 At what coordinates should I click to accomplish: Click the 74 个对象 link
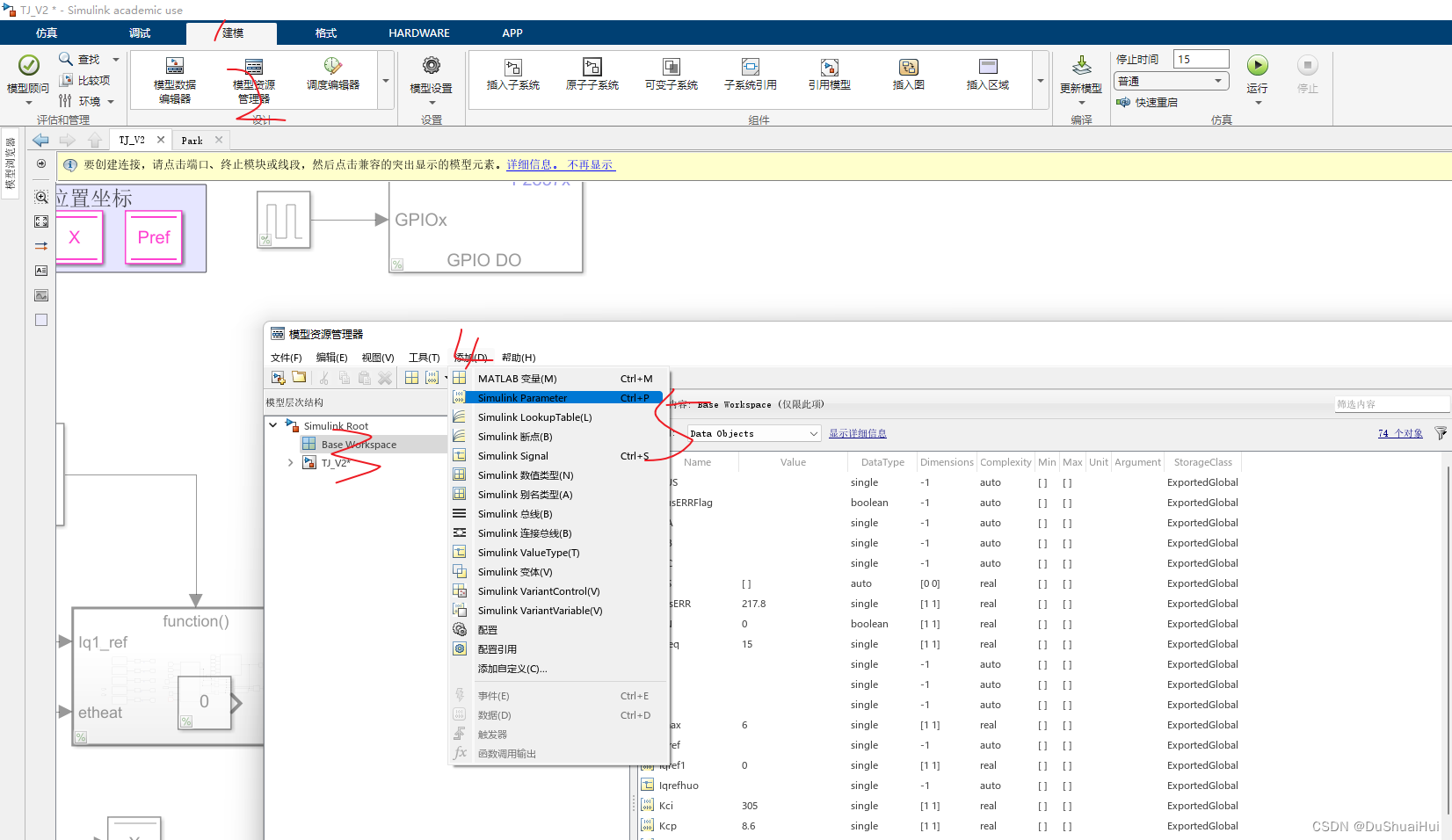(1399, 432)
